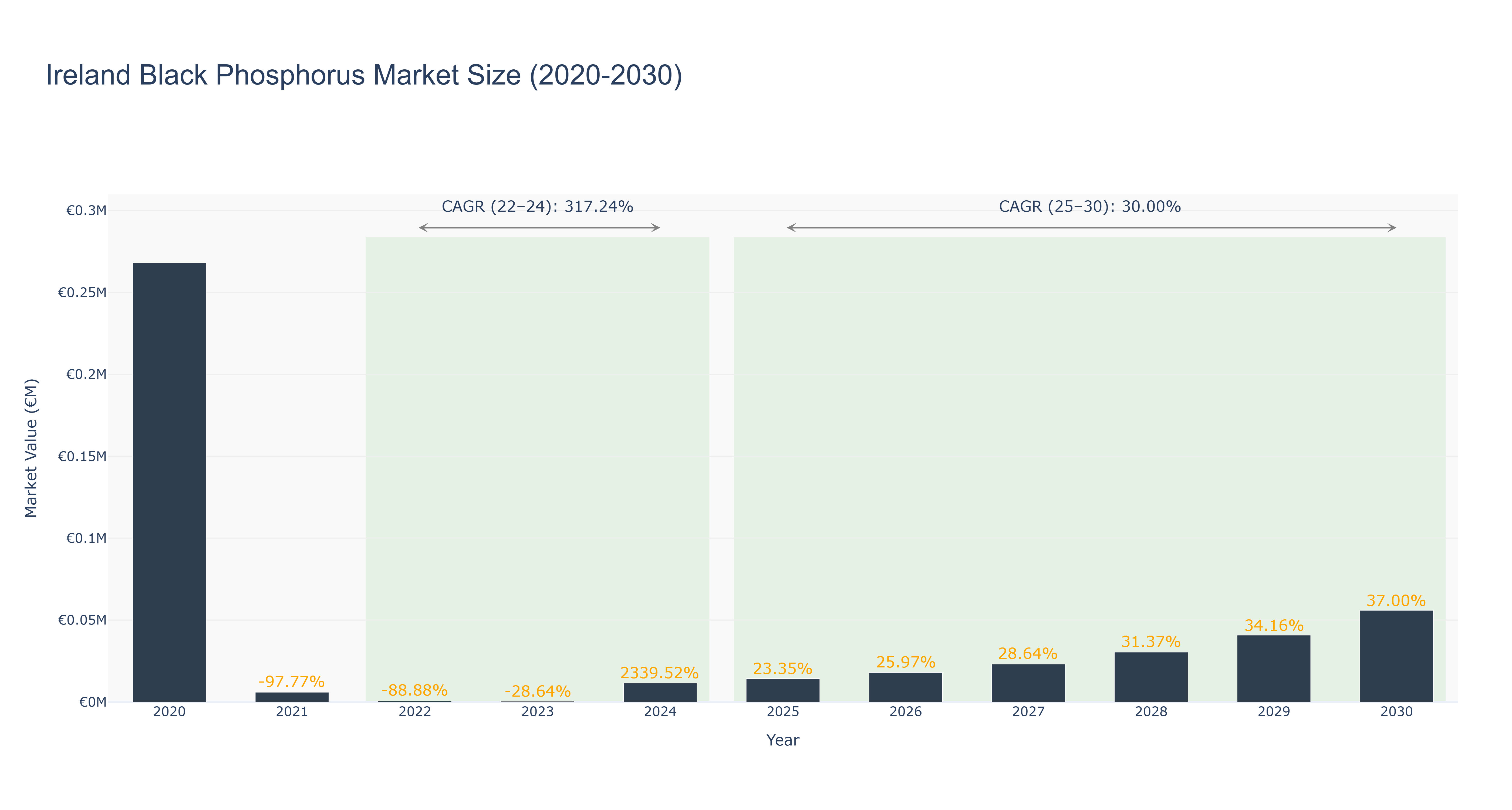Click the '25.97%' growth label

pyautogui.click(x=906, y=662)
